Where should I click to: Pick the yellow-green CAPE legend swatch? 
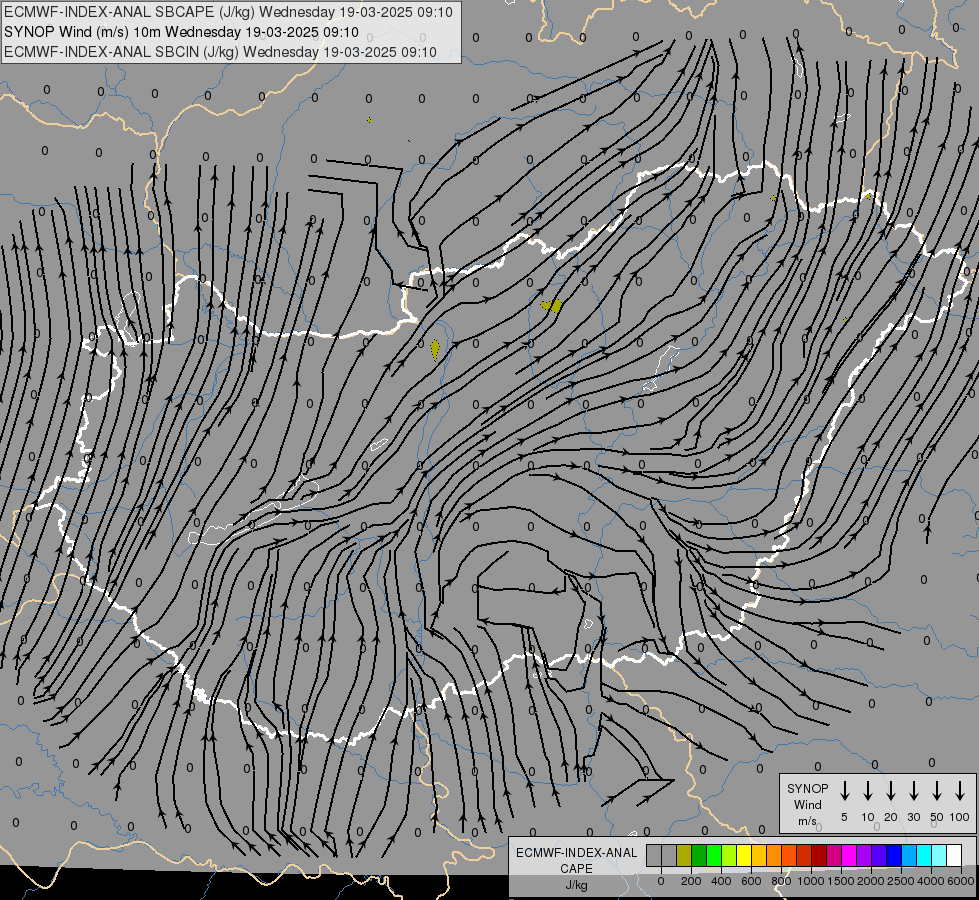(729, 855)
